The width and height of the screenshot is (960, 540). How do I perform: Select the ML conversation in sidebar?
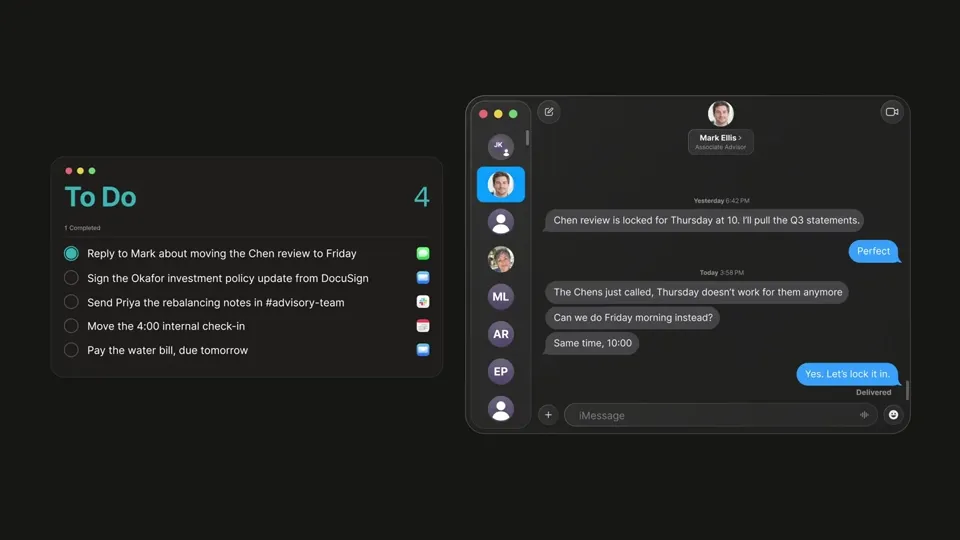pyautogui.click(x=500, y=296)
